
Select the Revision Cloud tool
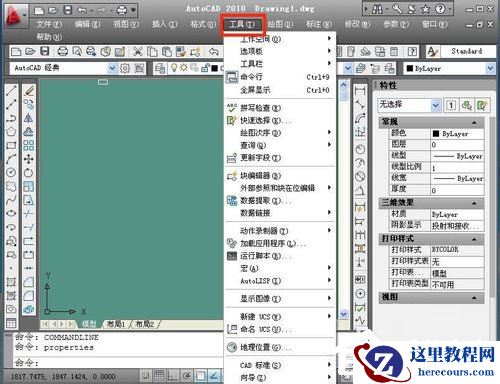pos(11,186)
